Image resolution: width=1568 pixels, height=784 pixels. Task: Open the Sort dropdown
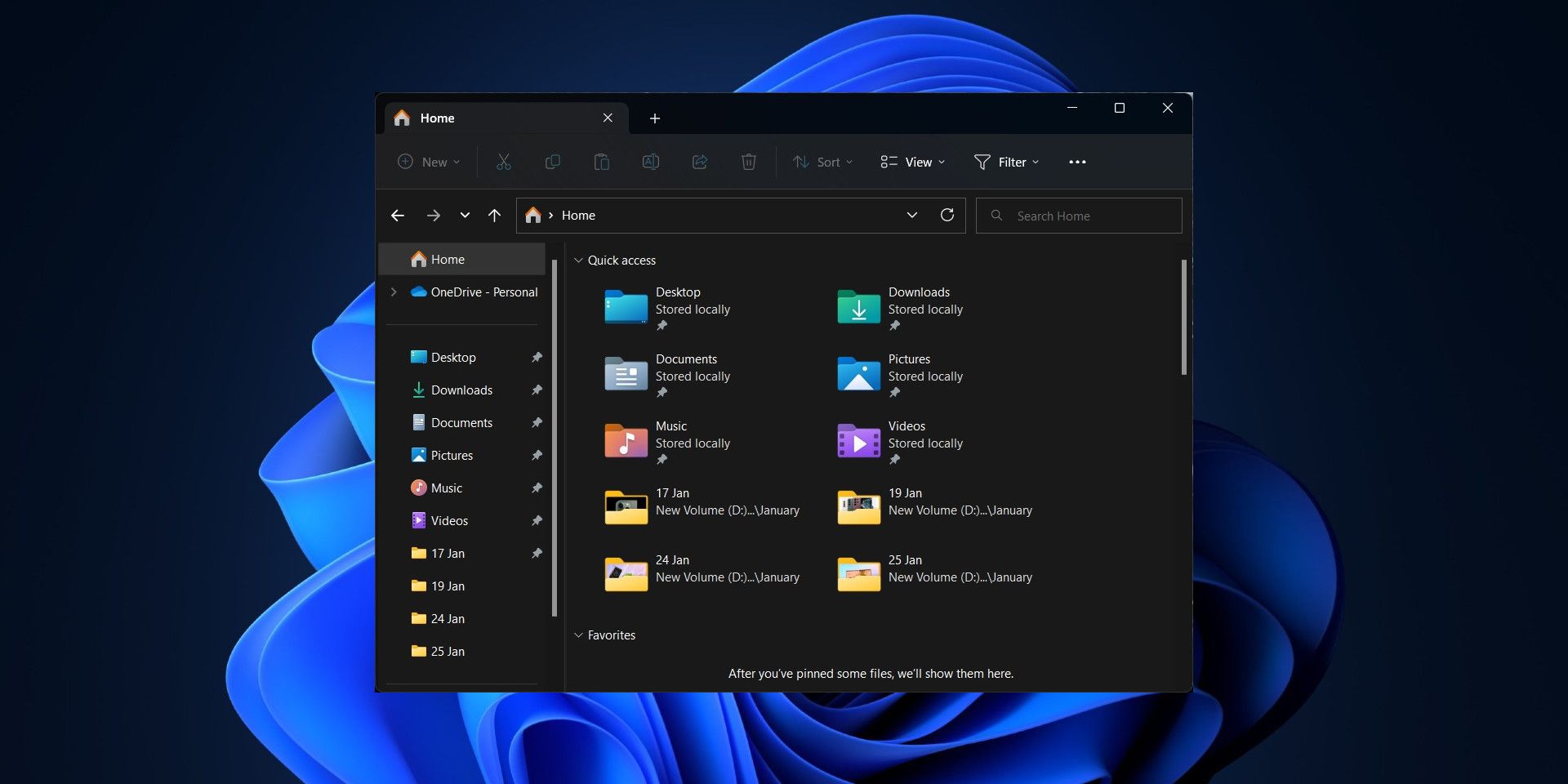pos(822,162)
